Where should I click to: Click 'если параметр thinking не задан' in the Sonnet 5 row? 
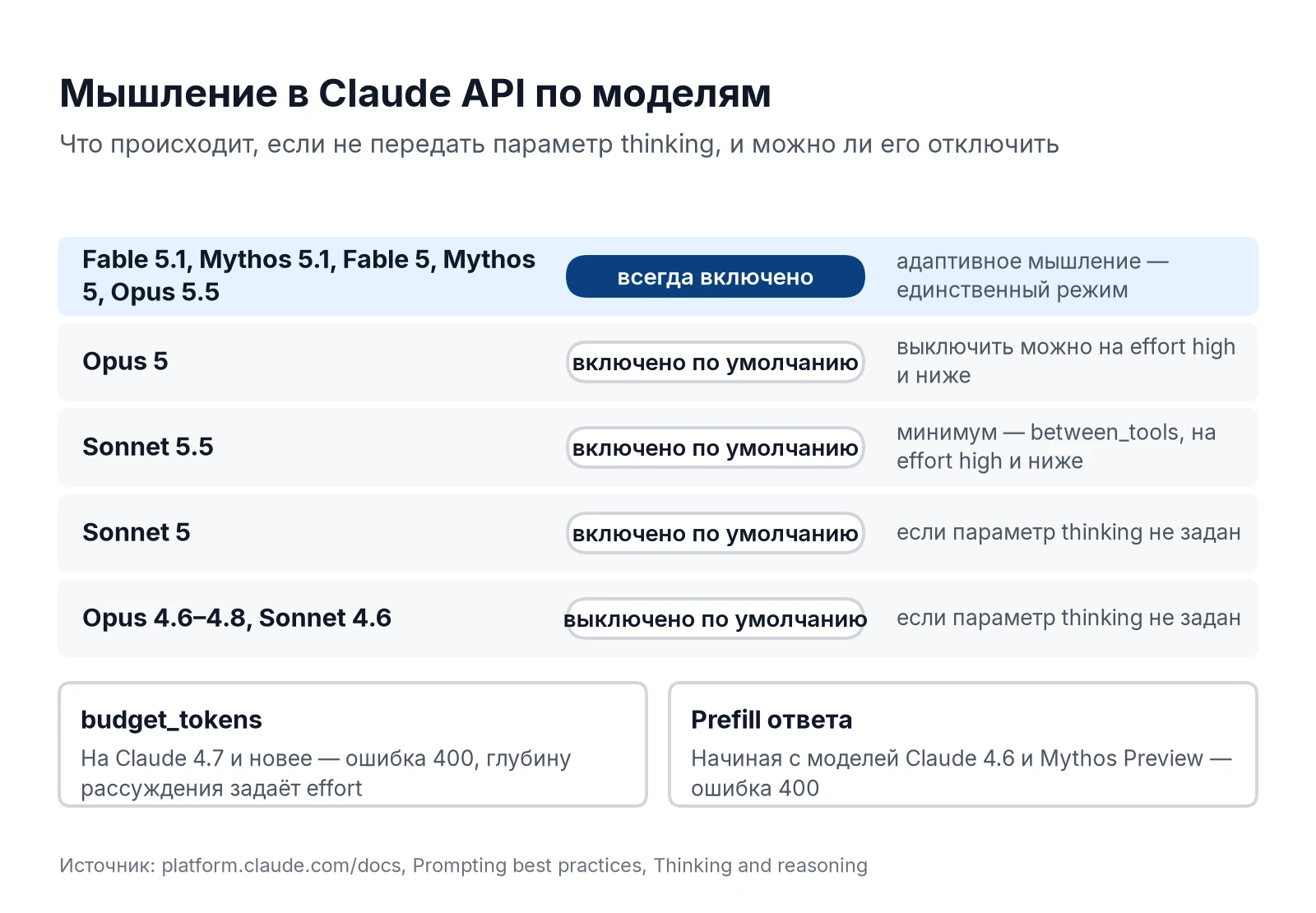[1068, 532]
